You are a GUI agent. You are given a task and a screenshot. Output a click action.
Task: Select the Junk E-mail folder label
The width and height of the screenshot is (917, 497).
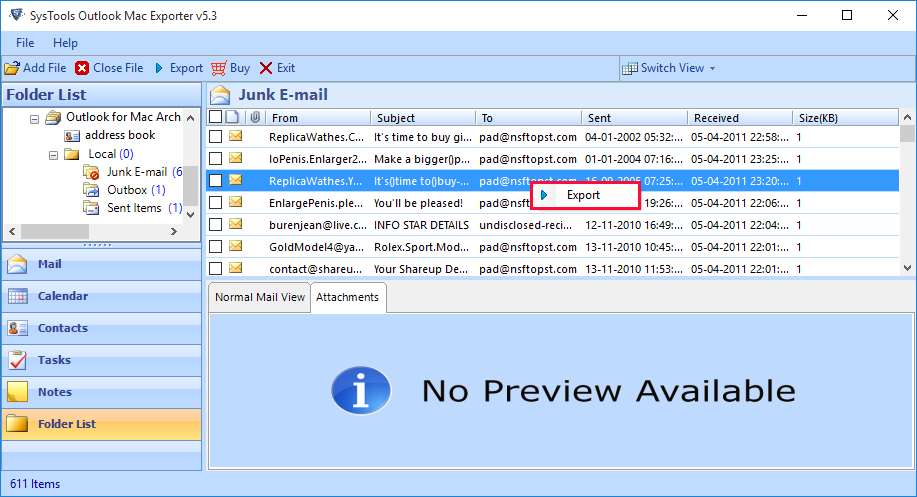point(137,172)
